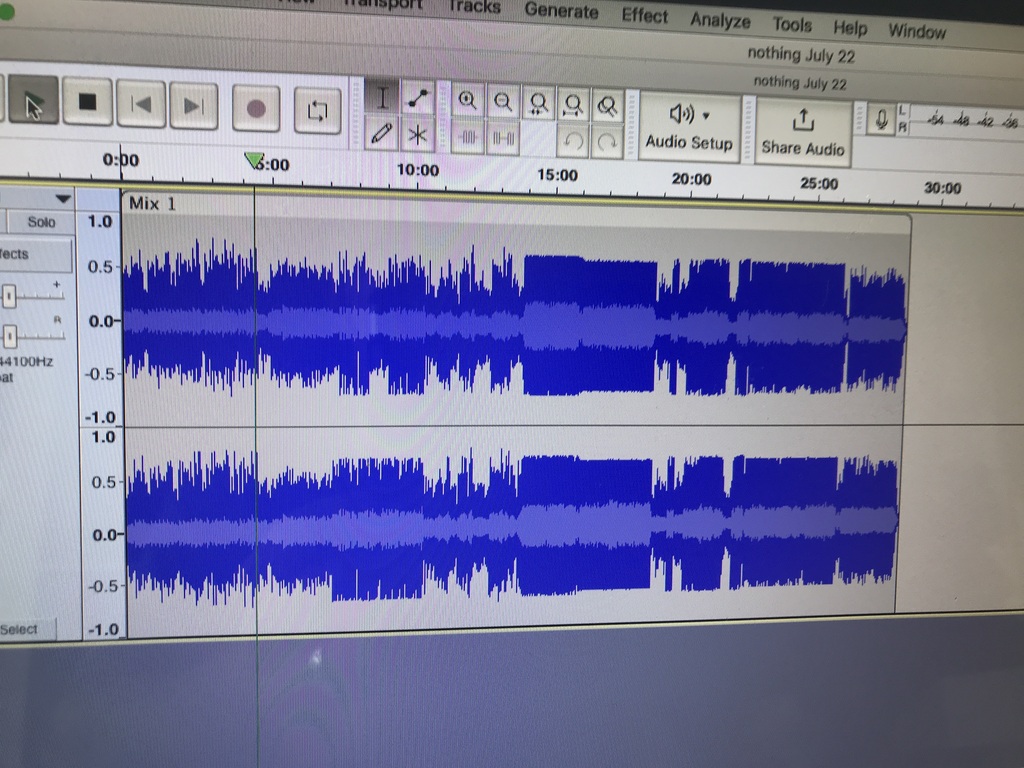Open the track Effects button
This screenshot has width=1024, height=768.
coord(35,254)
